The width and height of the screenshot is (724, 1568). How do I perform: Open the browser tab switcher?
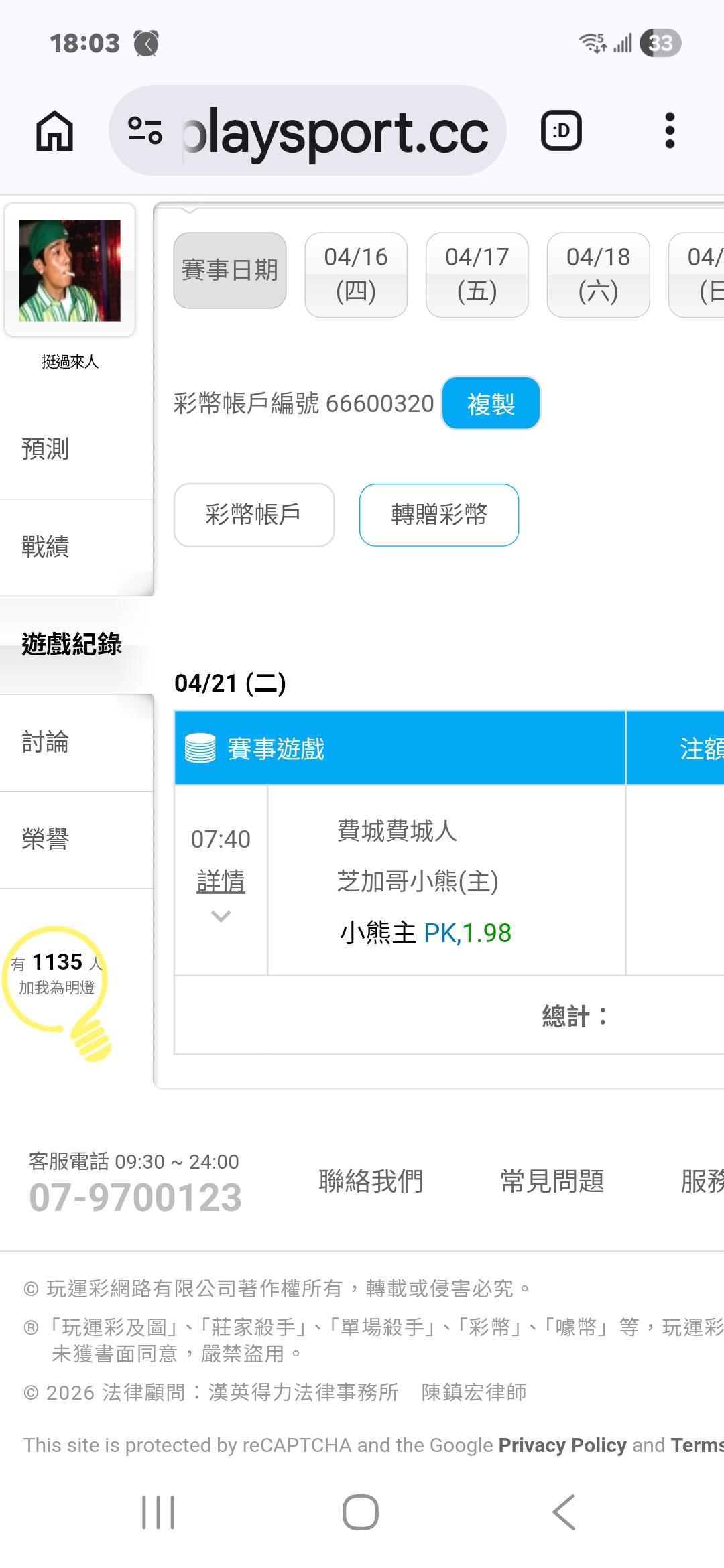point(560,131)
